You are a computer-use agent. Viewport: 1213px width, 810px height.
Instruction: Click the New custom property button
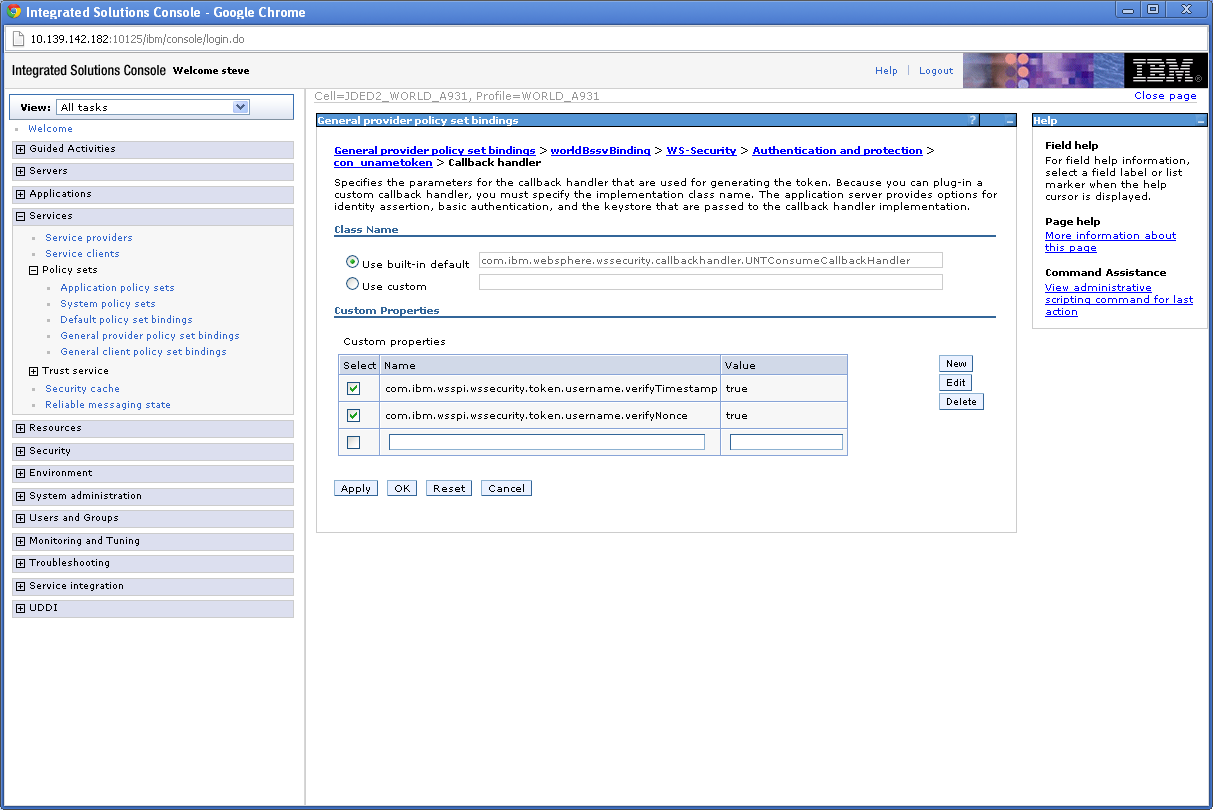point(956,364)
